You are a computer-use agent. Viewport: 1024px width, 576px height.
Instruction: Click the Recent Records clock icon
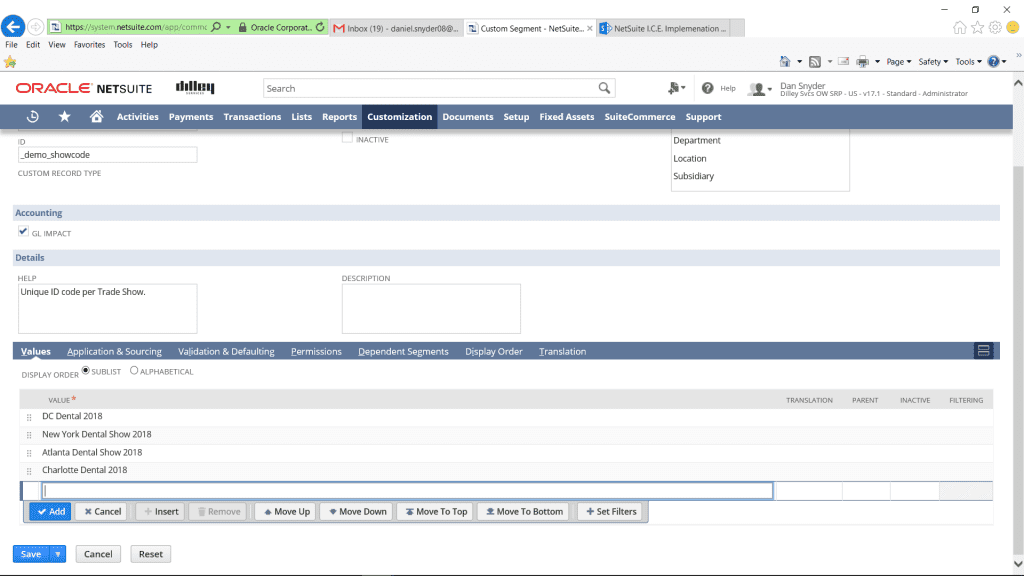[32, 117]
